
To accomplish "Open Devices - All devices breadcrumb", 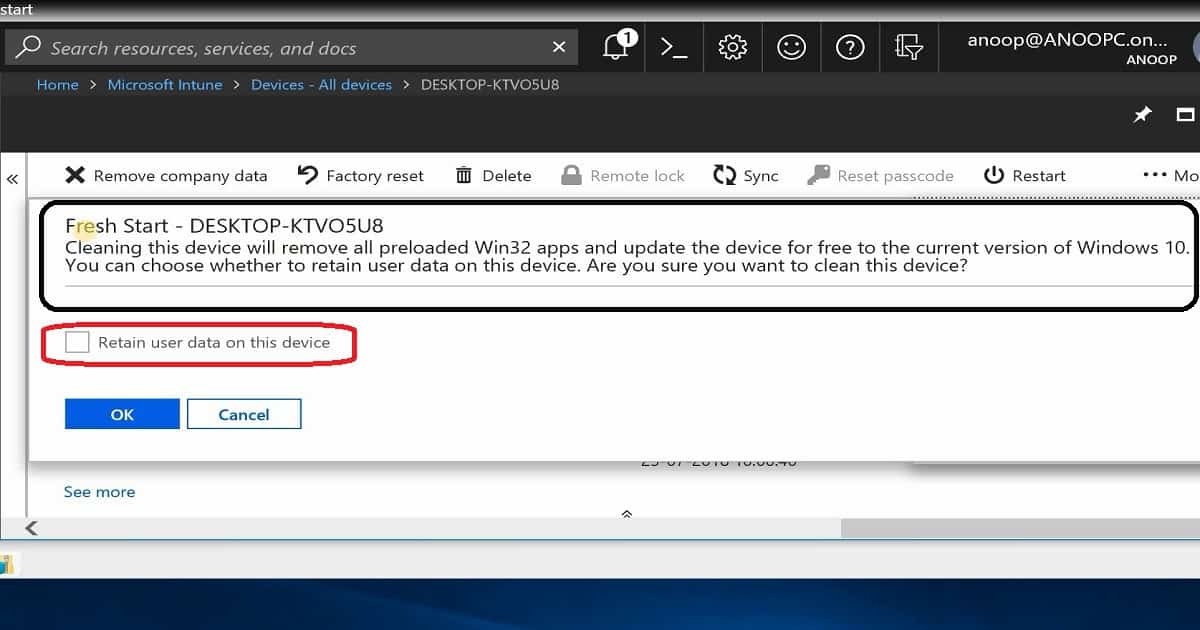I will pos(321,85).
